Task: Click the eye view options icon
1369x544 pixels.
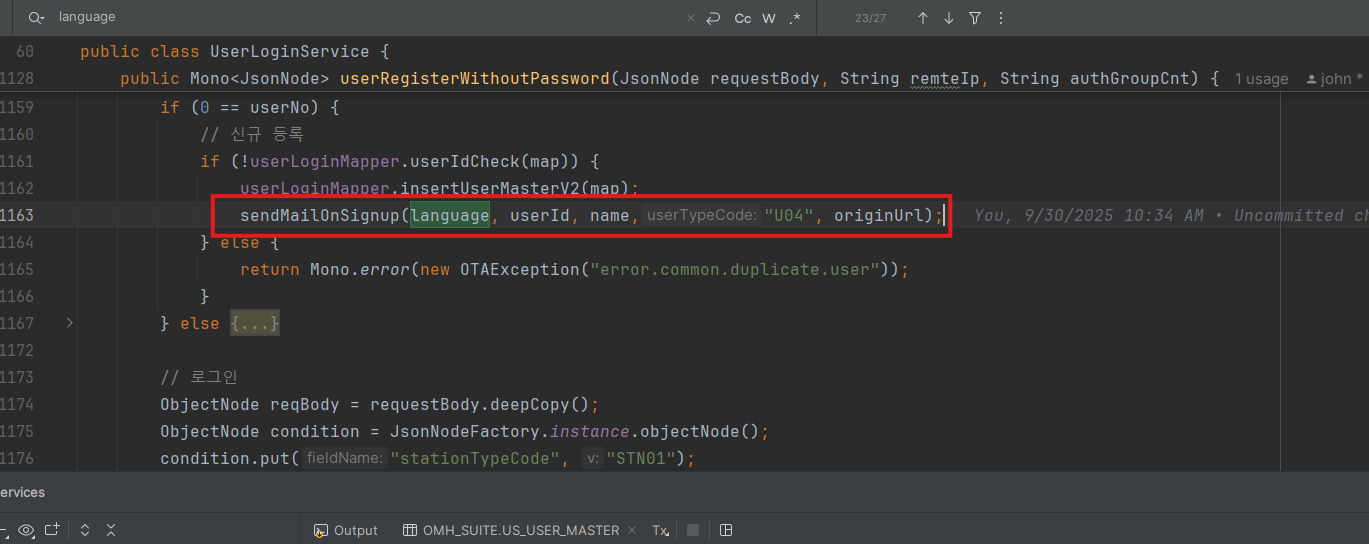Action: 26,530
